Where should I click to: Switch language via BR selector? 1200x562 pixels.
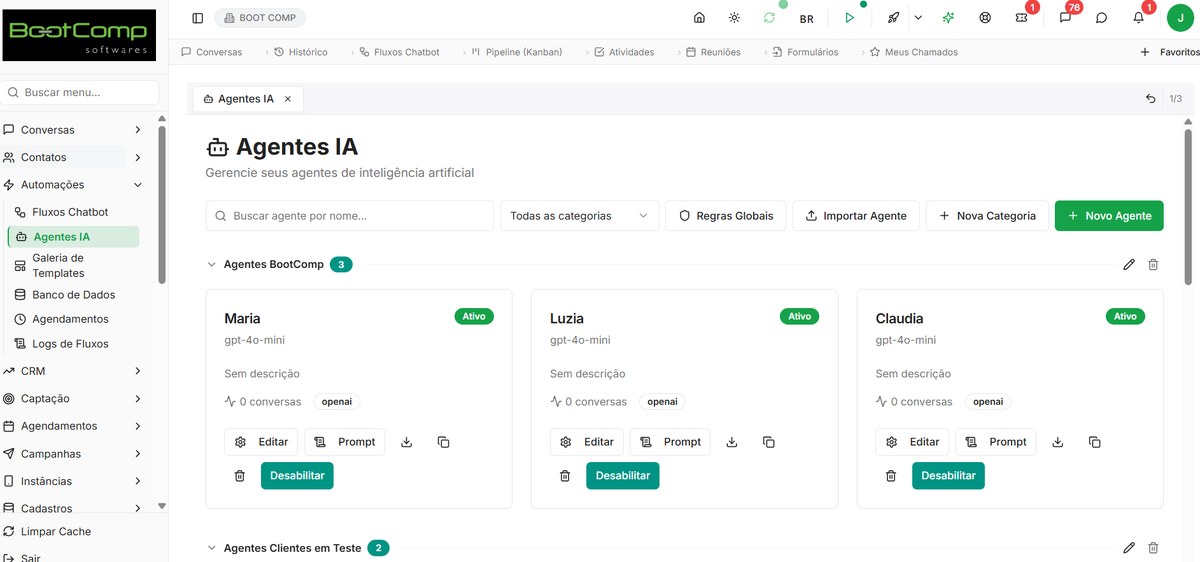(806, 19)
